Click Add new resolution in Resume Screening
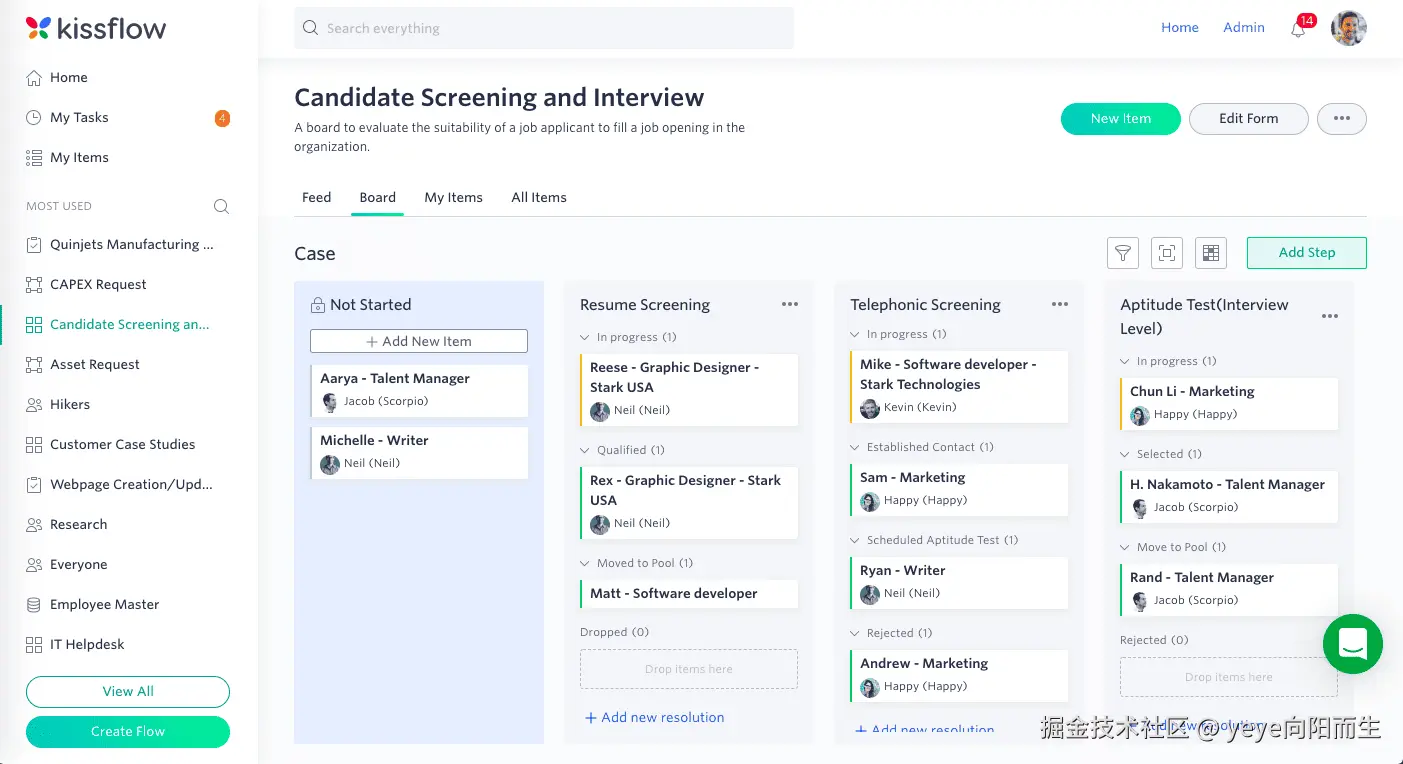The width and height of the screenshot is (1403, 764). 654,717
